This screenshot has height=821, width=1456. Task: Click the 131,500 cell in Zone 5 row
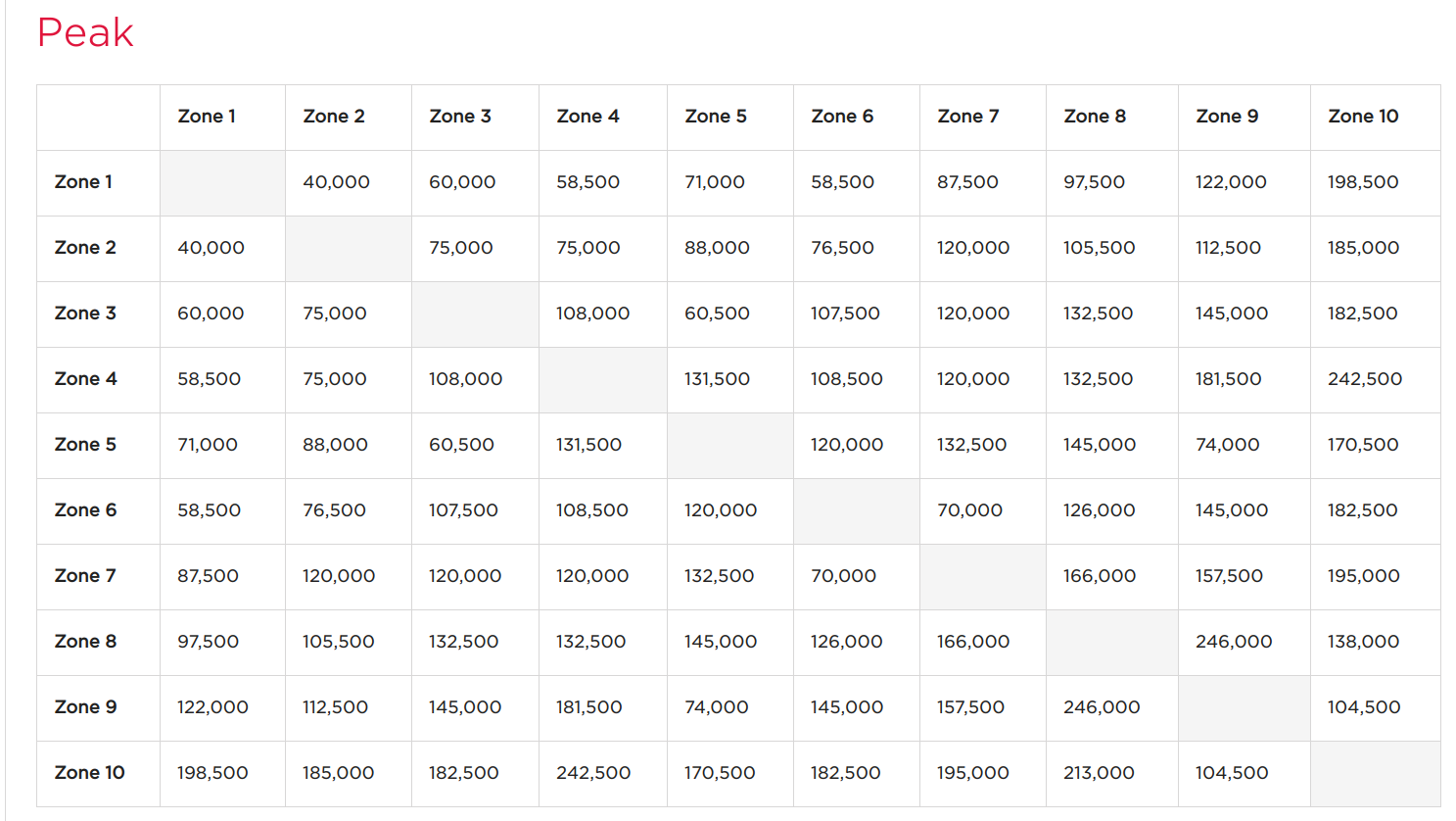click(588, 445)
